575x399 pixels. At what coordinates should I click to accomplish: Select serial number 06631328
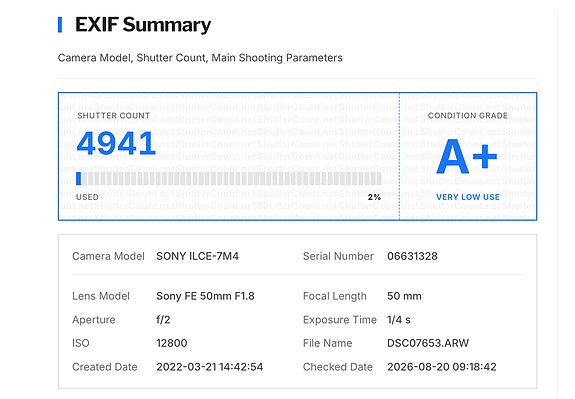[412, 256]
